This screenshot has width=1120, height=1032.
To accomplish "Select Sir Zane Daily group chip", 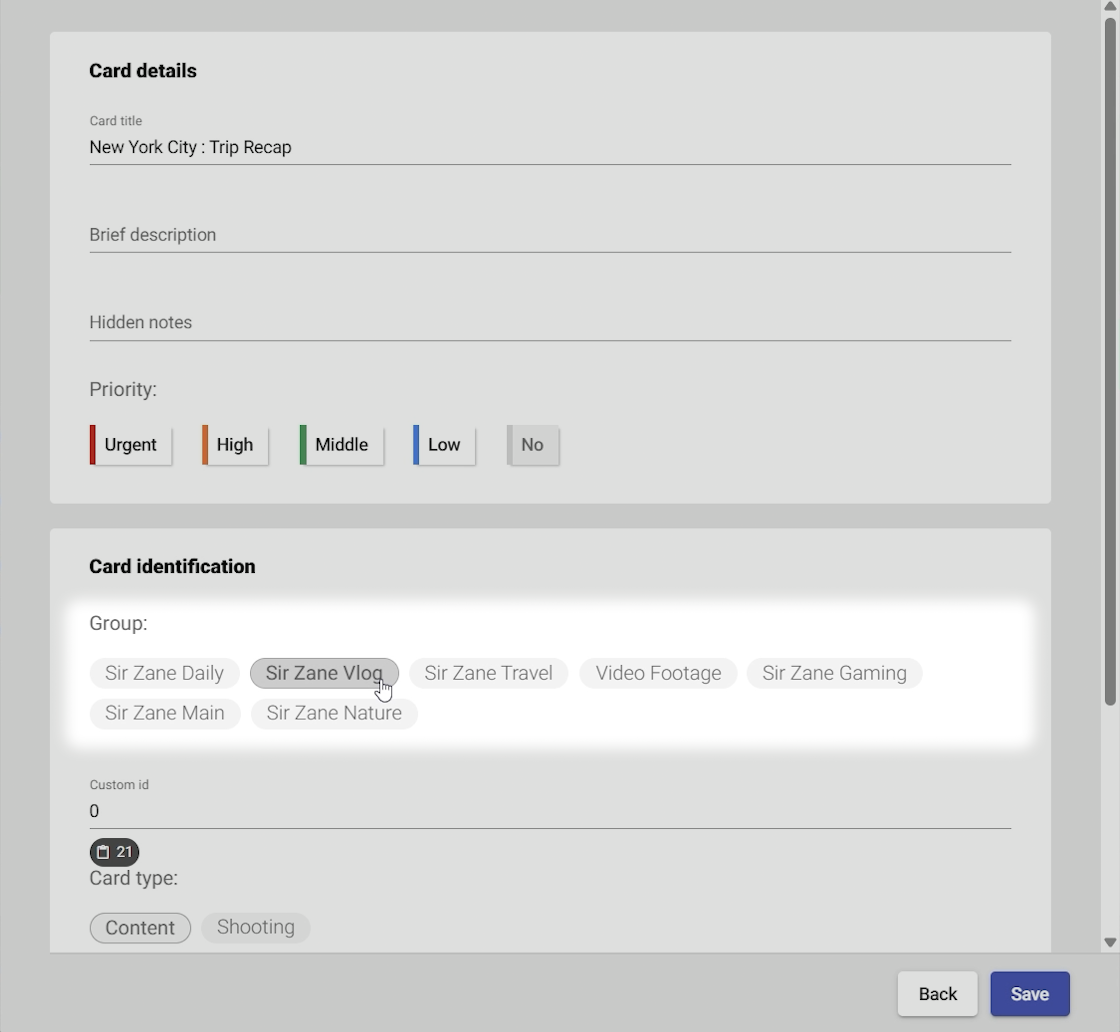I will click(x=164, y=673).
